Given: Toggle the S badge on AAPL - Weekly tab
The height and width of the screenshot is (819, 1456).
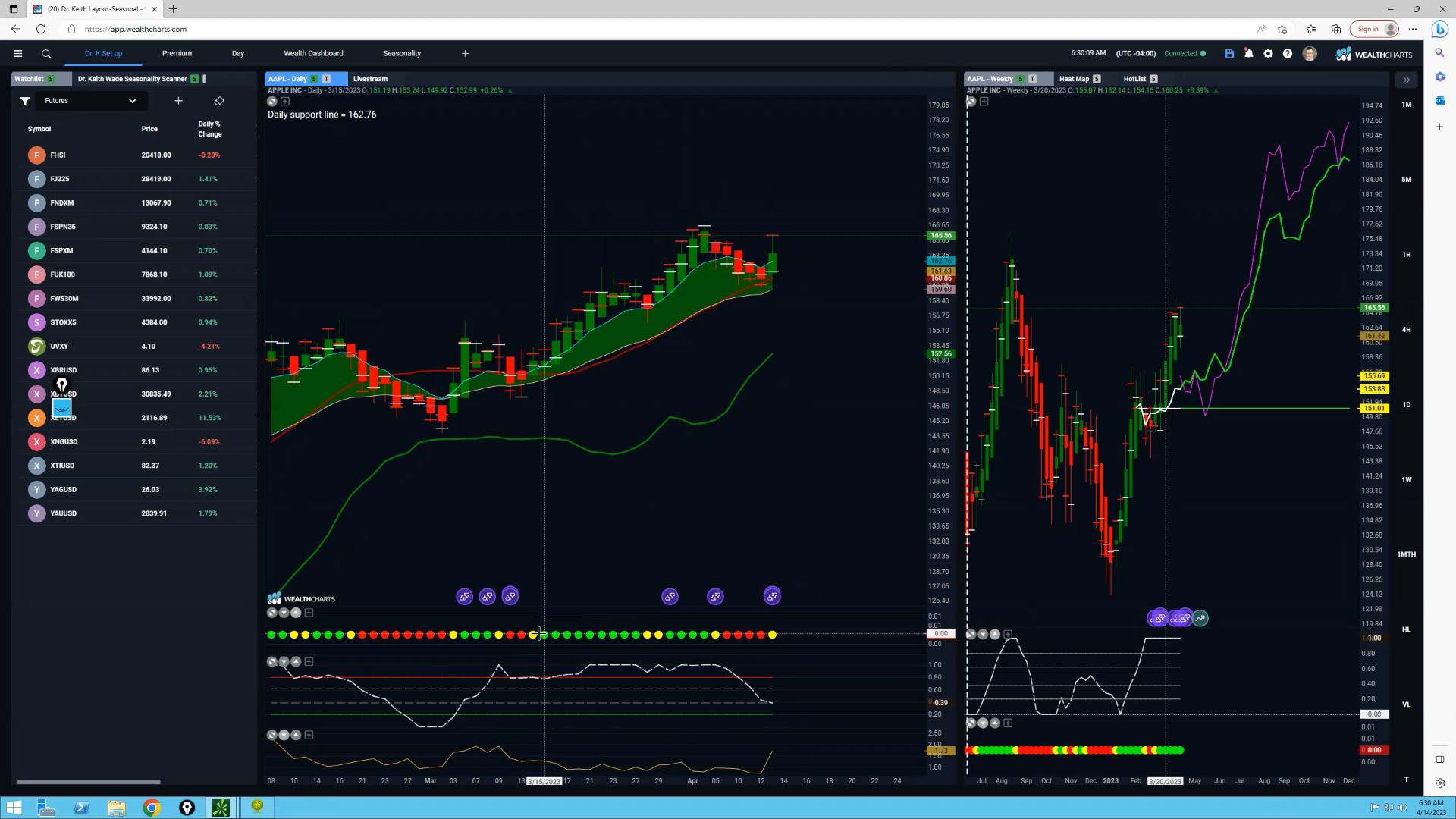Looking at the screenshot, I should [1020, 79].
